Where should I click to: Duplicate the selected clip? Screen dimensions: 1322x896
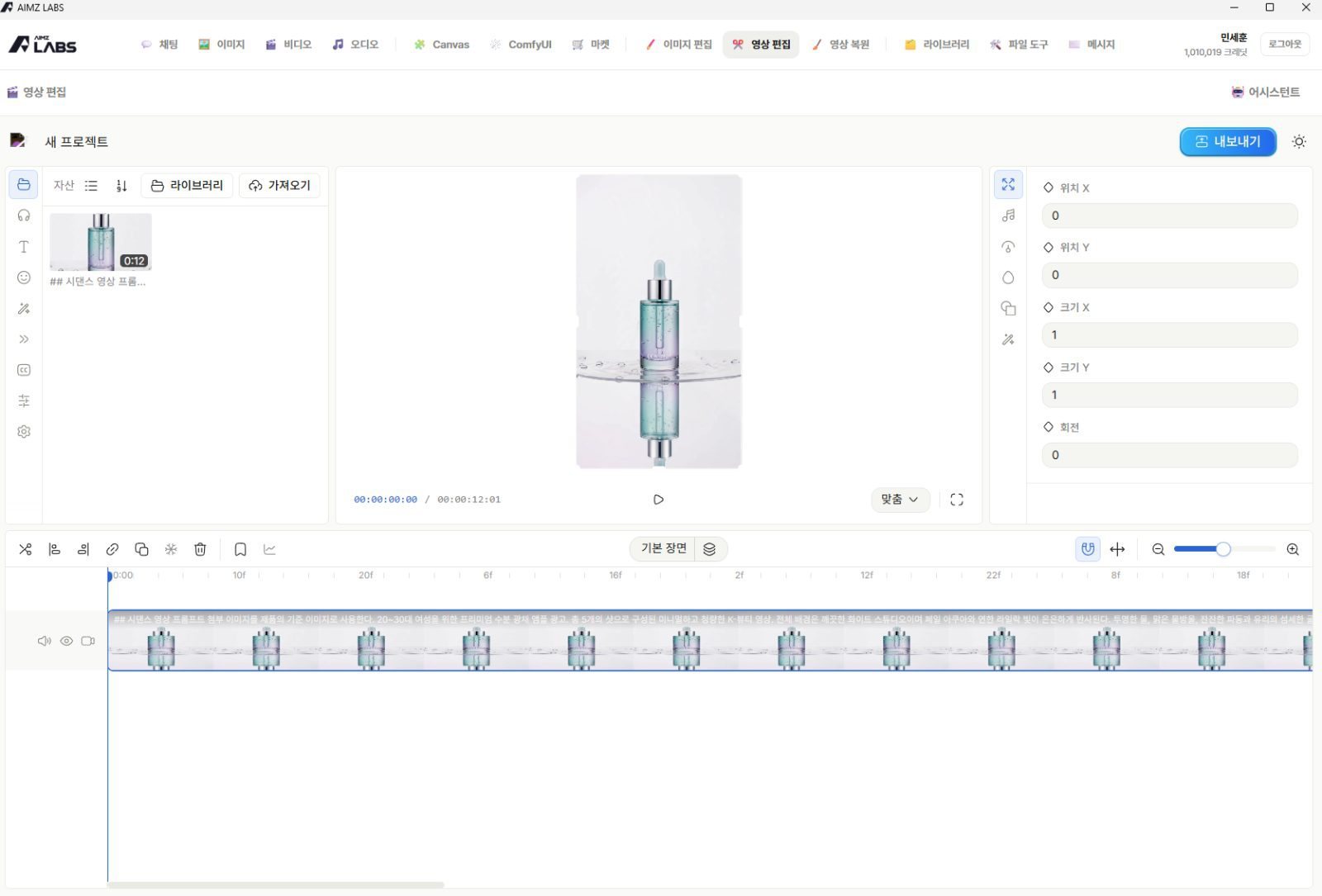pyautogui.click(x=141, y=549)
